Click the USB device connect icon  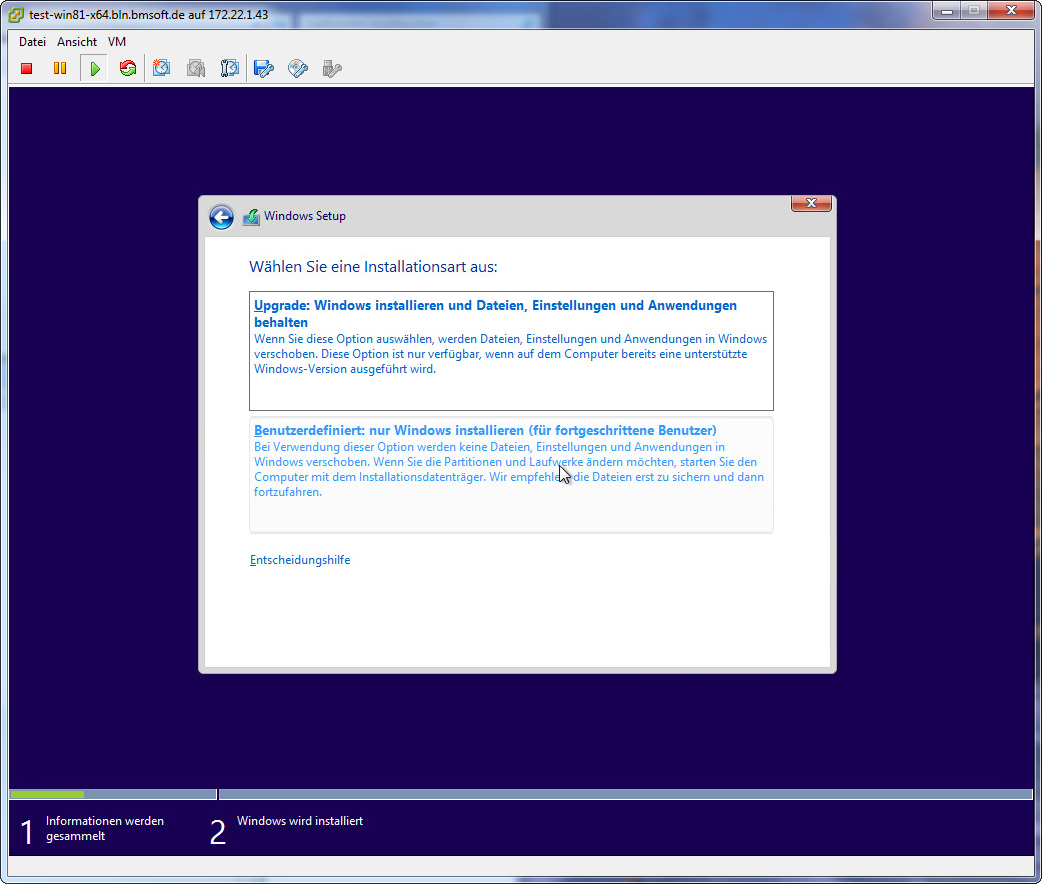click(x=332, y=69)
